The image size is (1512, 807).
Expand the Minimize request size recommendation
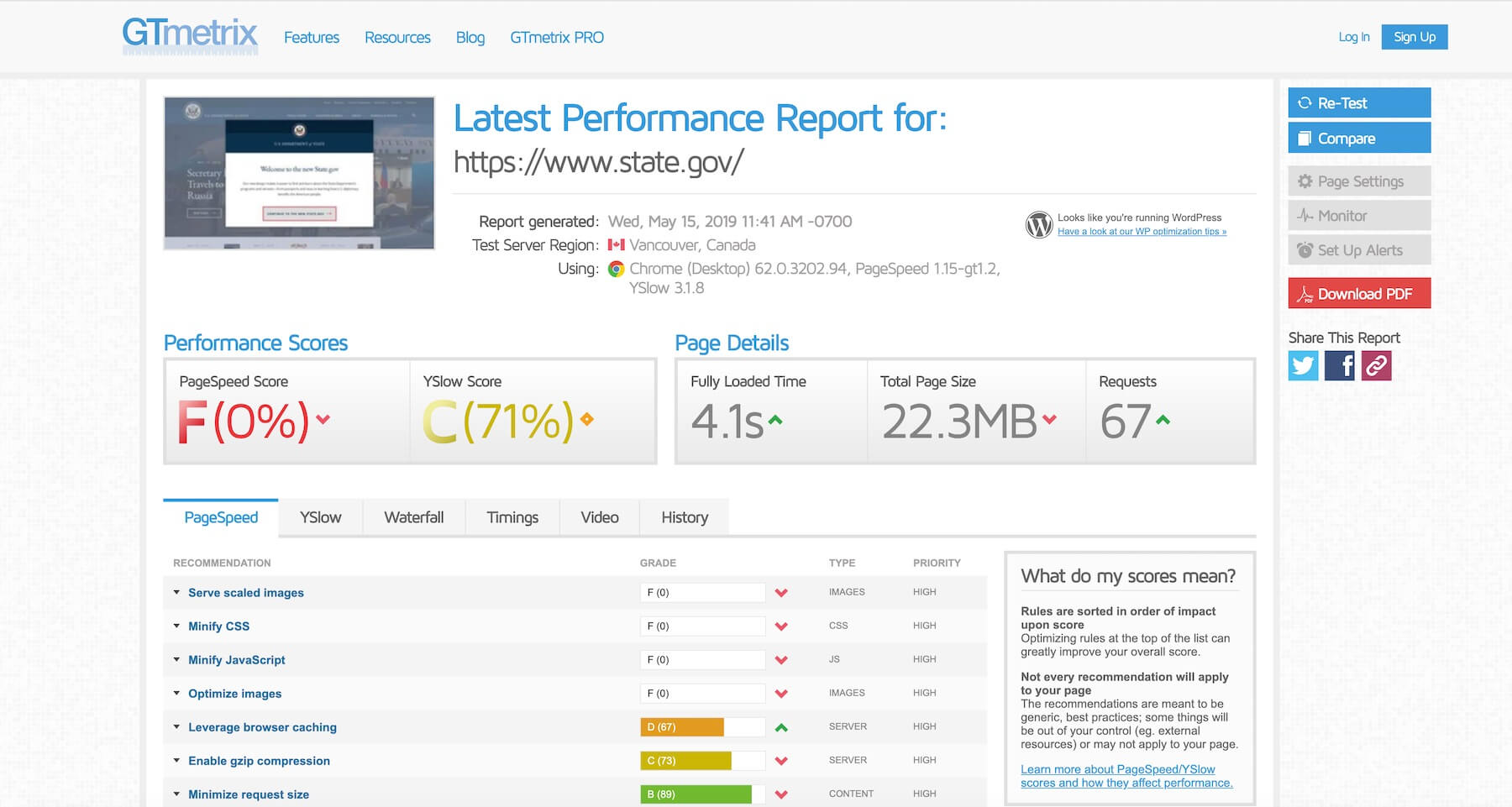pos(248,794)
